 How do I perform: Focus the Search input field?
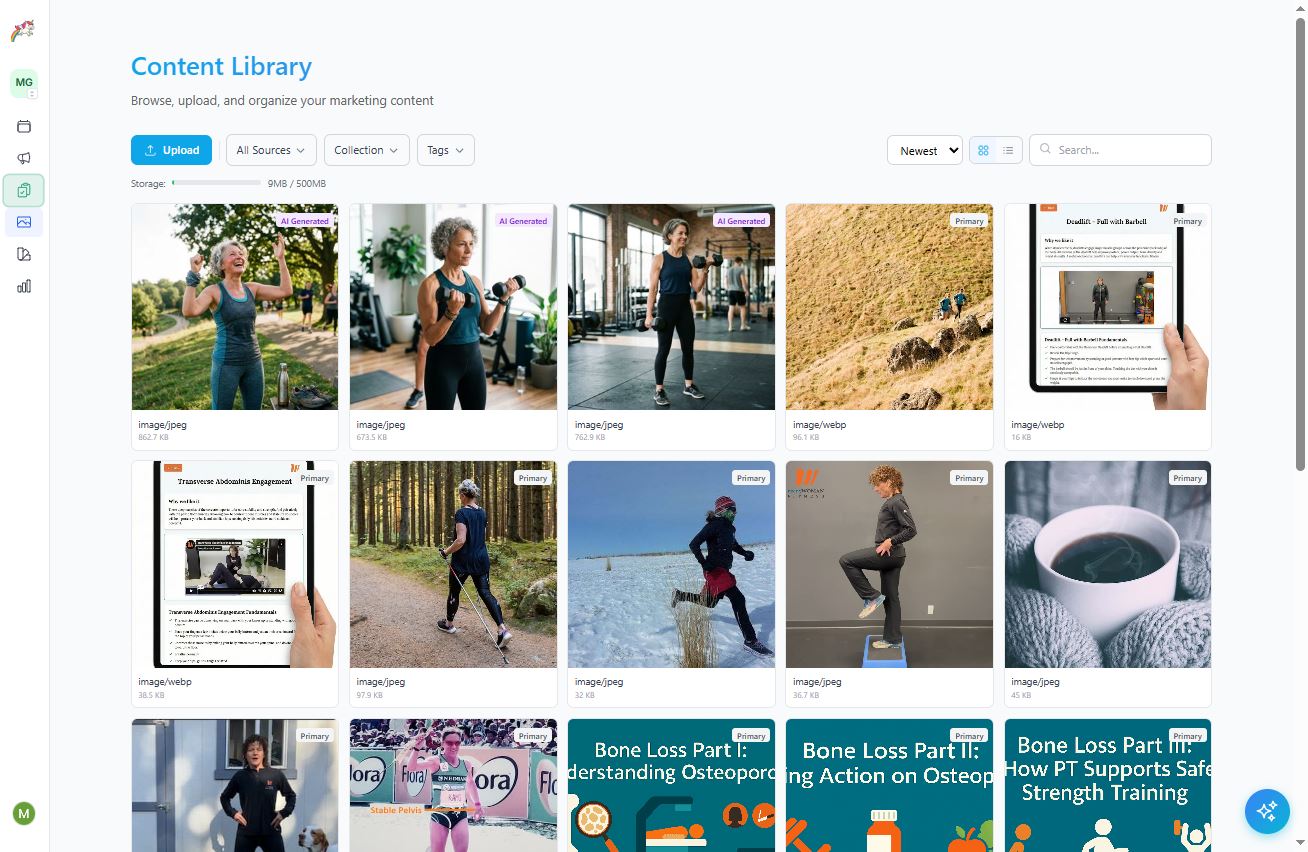click(1120, 150)
